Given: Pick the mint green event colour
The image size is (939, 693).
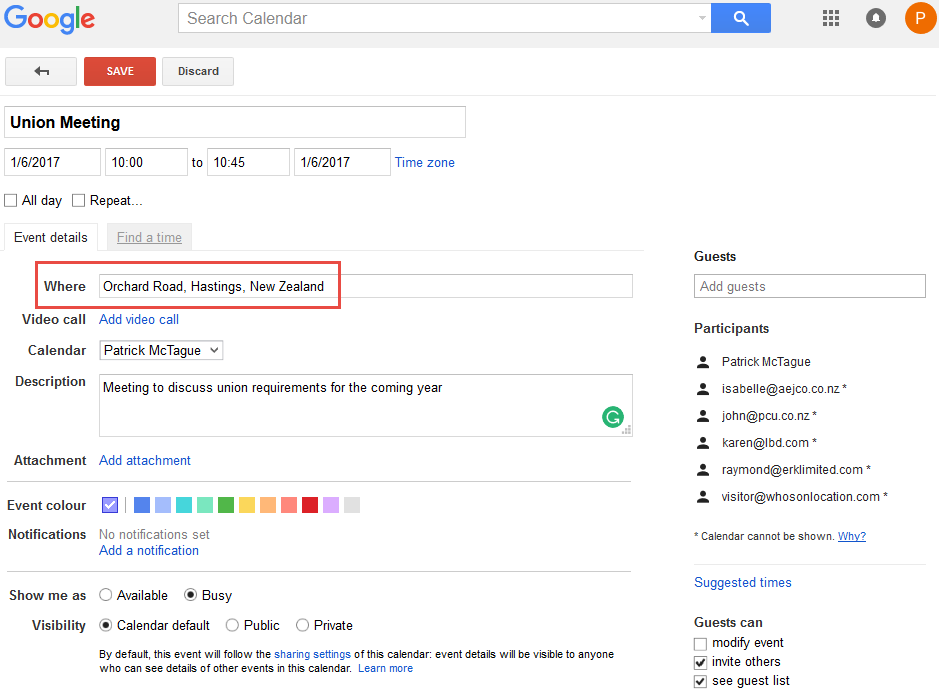Looking at the screenshot, I should point(205,505).
